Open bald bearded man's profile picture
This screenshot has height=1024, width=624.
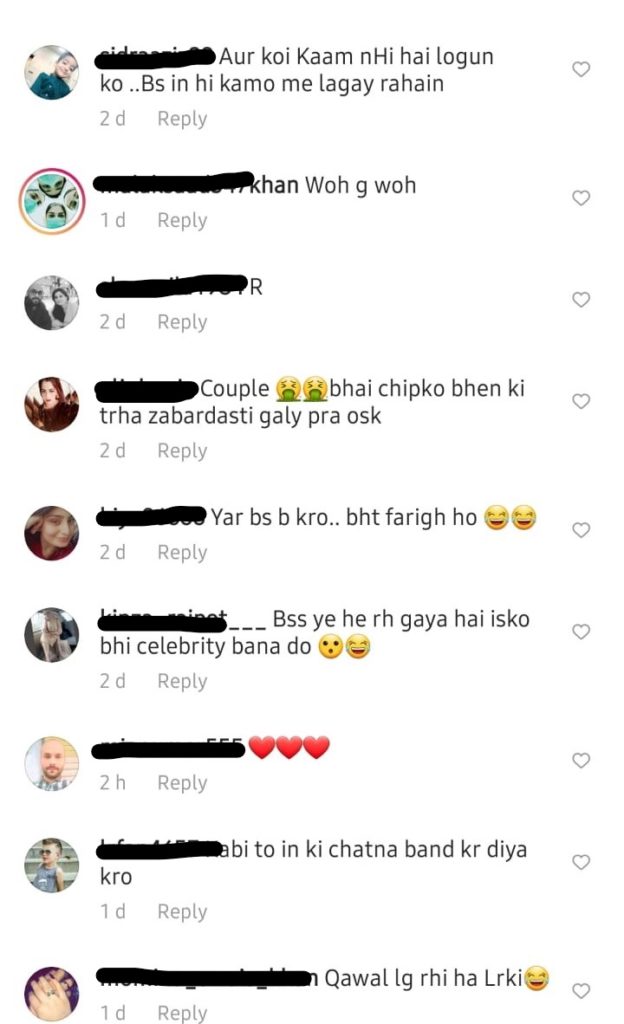(x=52, y=763)
